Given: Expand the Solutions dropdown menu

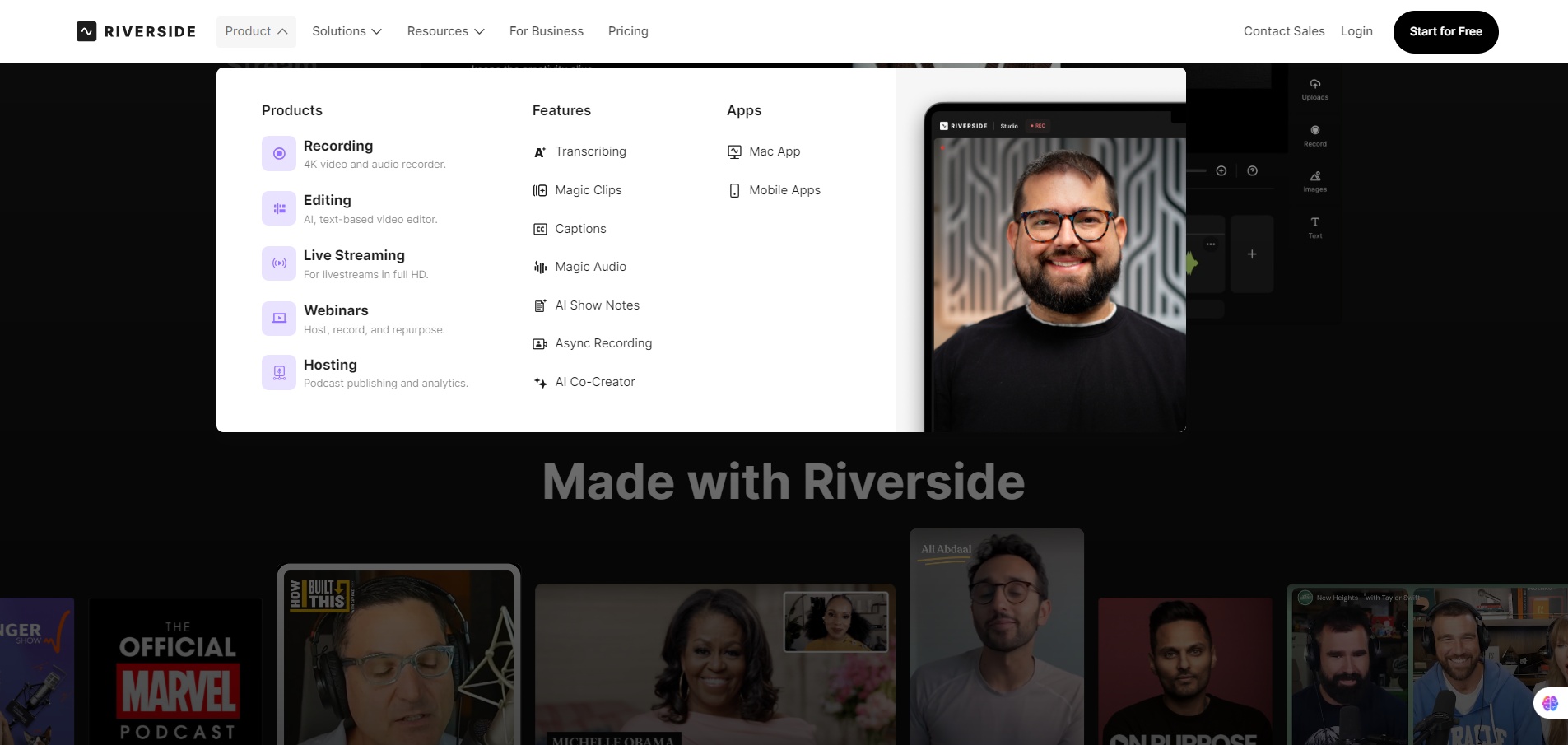Looking at the screenshot, I should coord(347,31).
